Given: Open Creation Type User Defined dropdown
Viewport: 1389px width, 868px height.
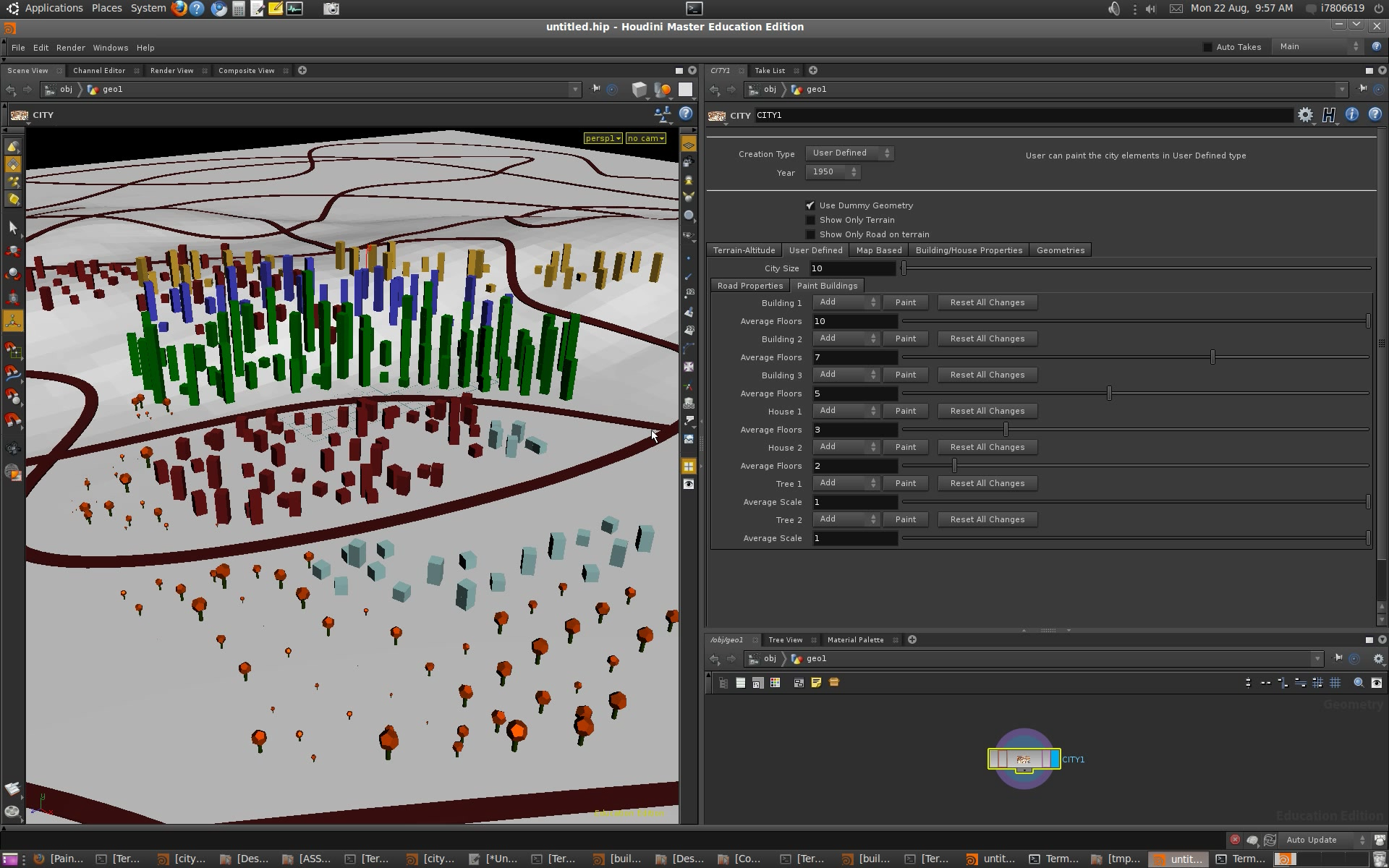Looking at the screenshot, I should (849, 153).
